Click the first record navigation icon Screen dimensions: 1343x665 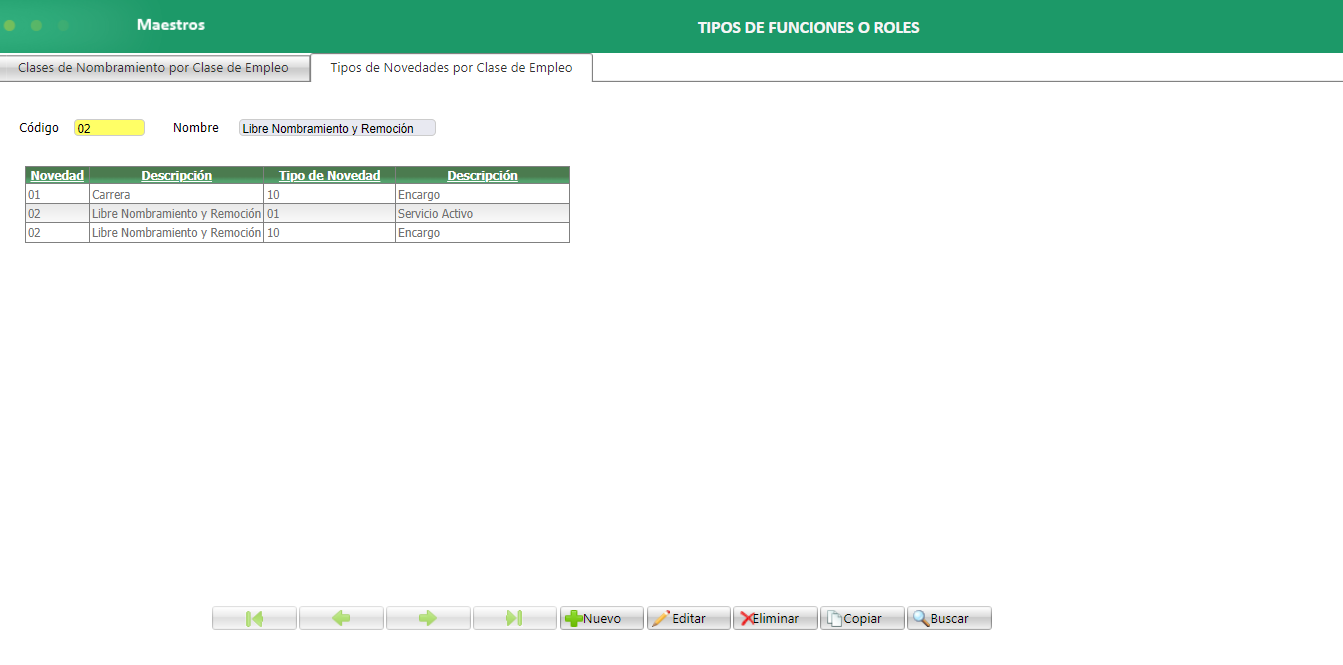254,617
